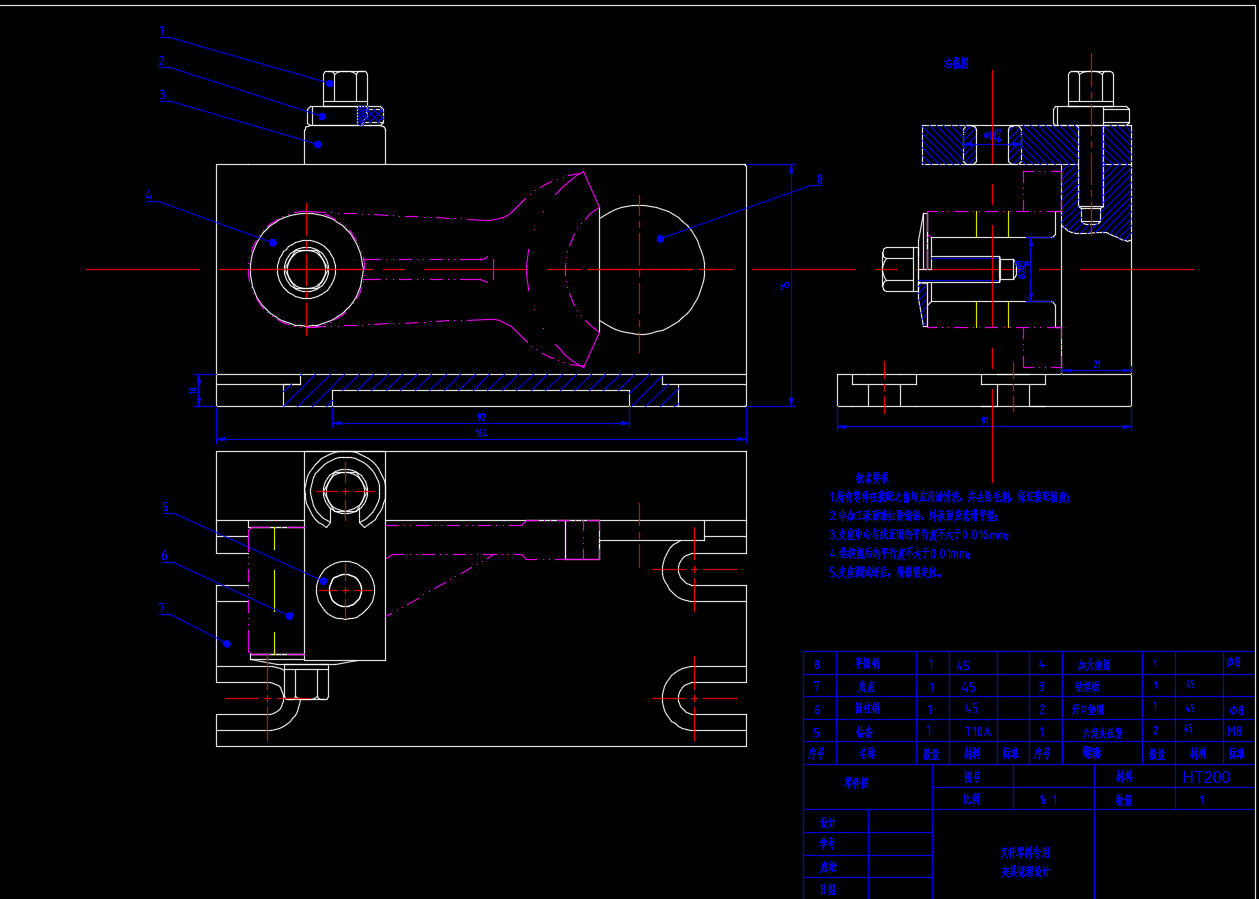The width and height of the screenshot is (1259, 899).
Task: Select the 零件图 title block cell
Action: tap(857, 784)
